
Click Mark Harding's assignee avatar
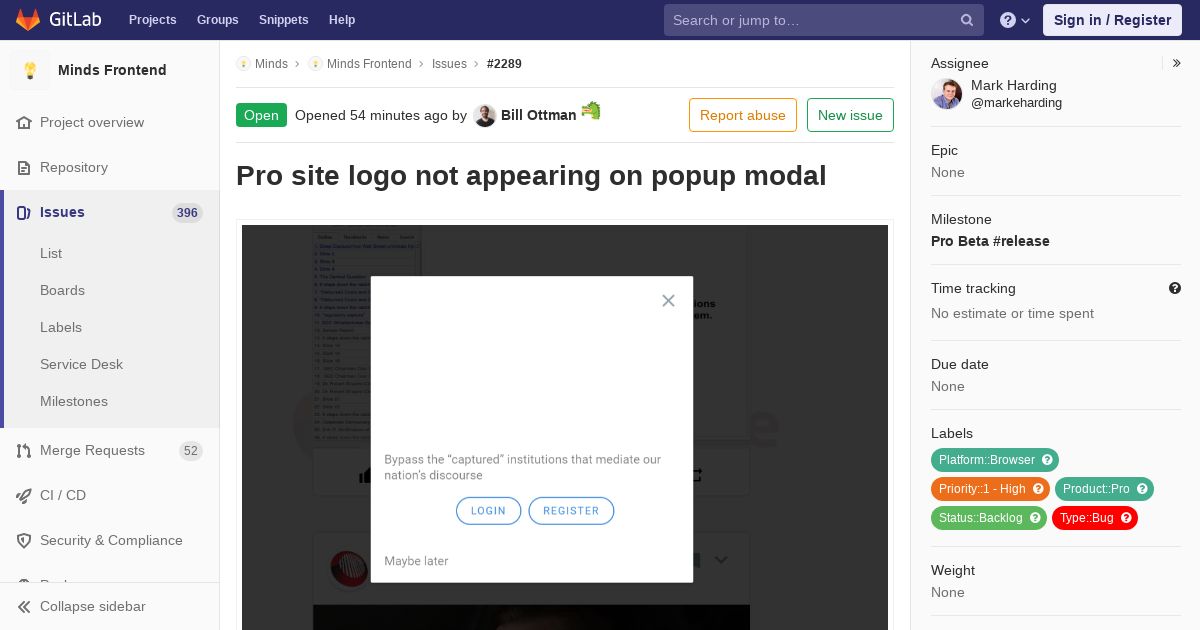(946, 94)
